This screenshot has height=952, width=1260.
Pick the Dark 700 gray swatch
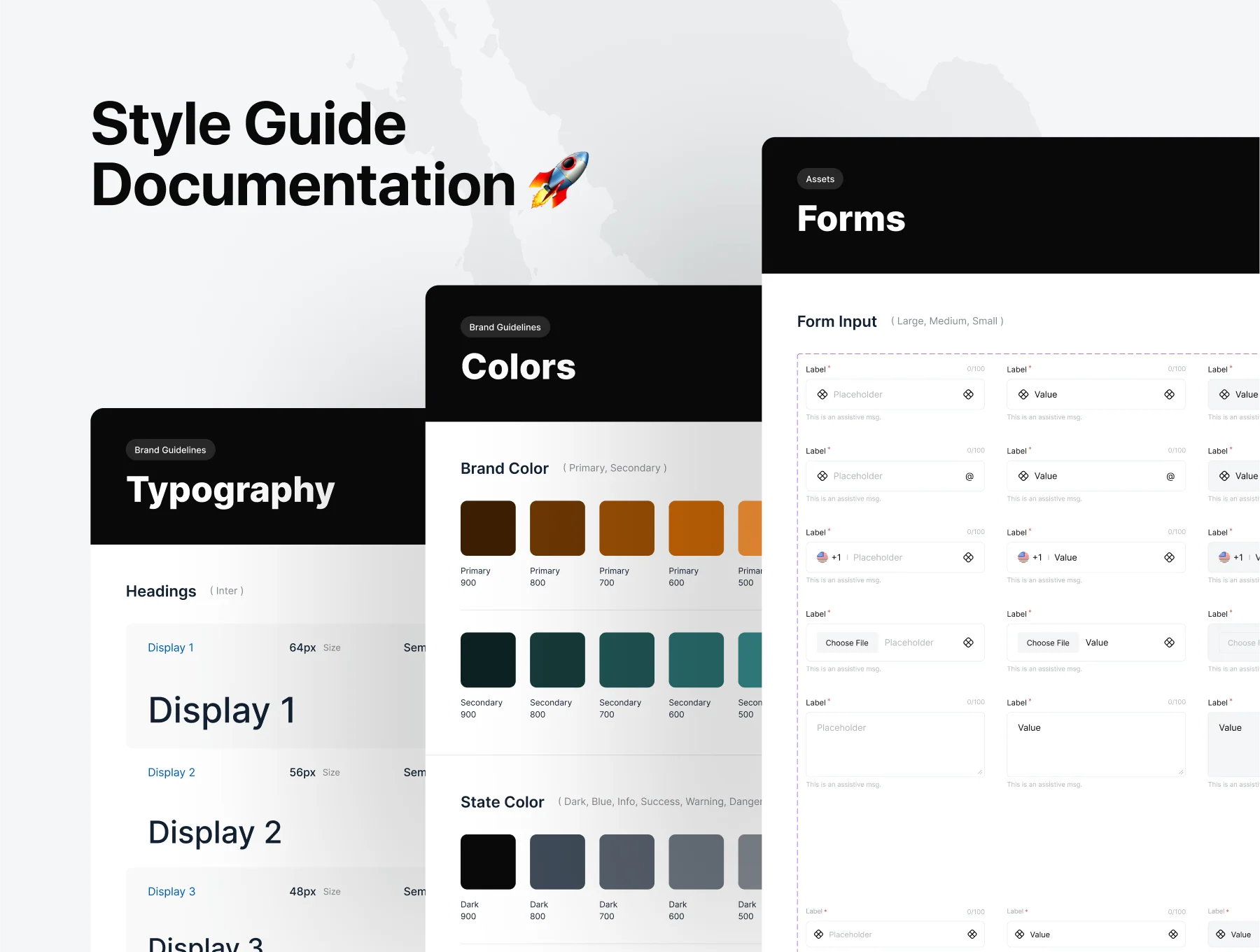626,862
